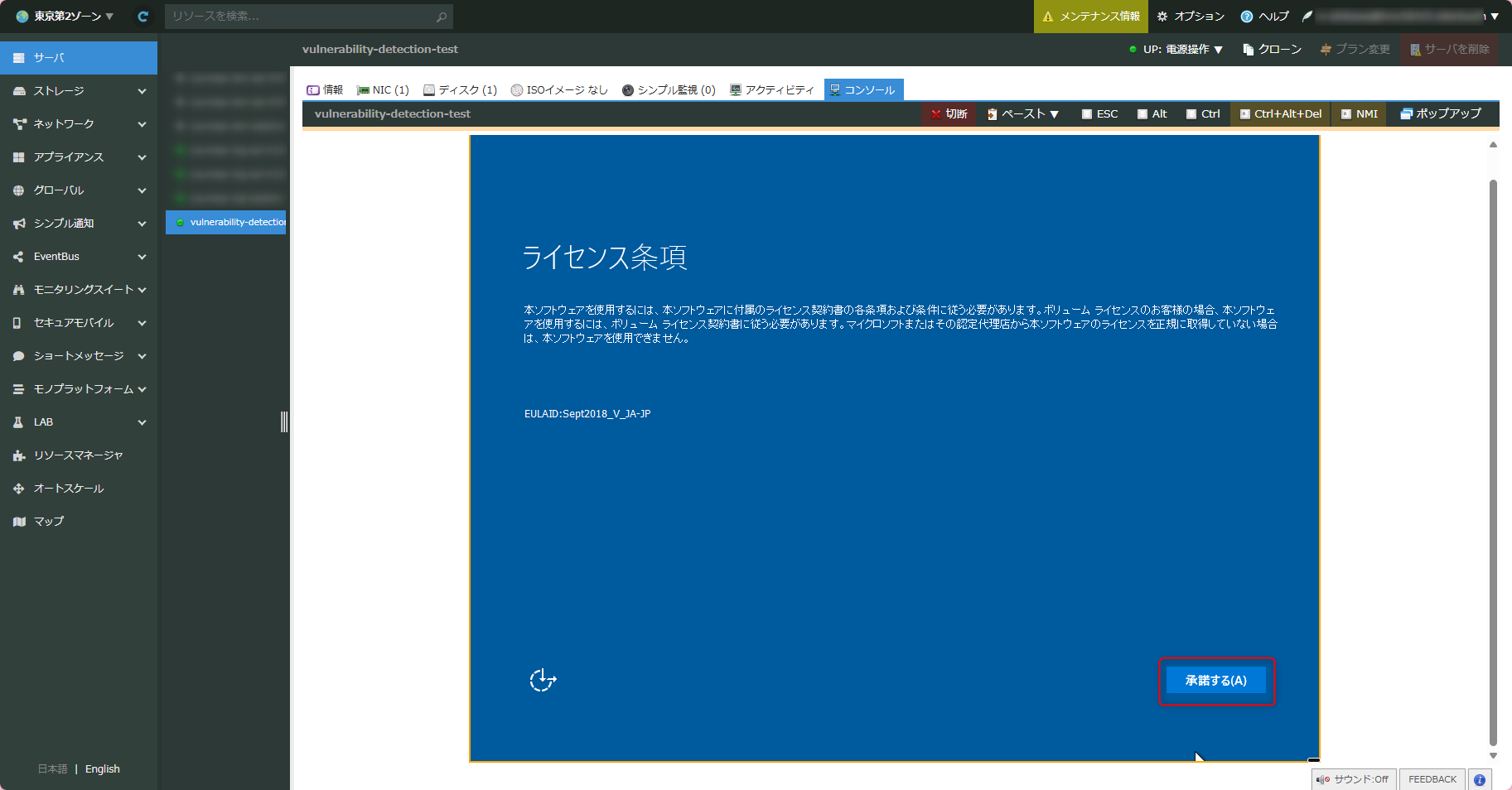Open オートスケール in the sidebar

(x=68, y=488)
